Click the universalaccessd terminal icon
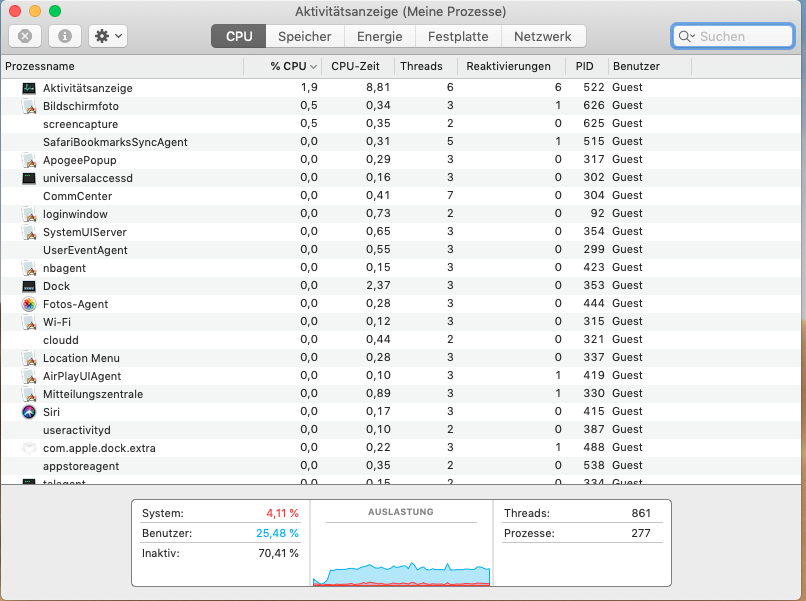806x601 pixels. click(29, 178)
